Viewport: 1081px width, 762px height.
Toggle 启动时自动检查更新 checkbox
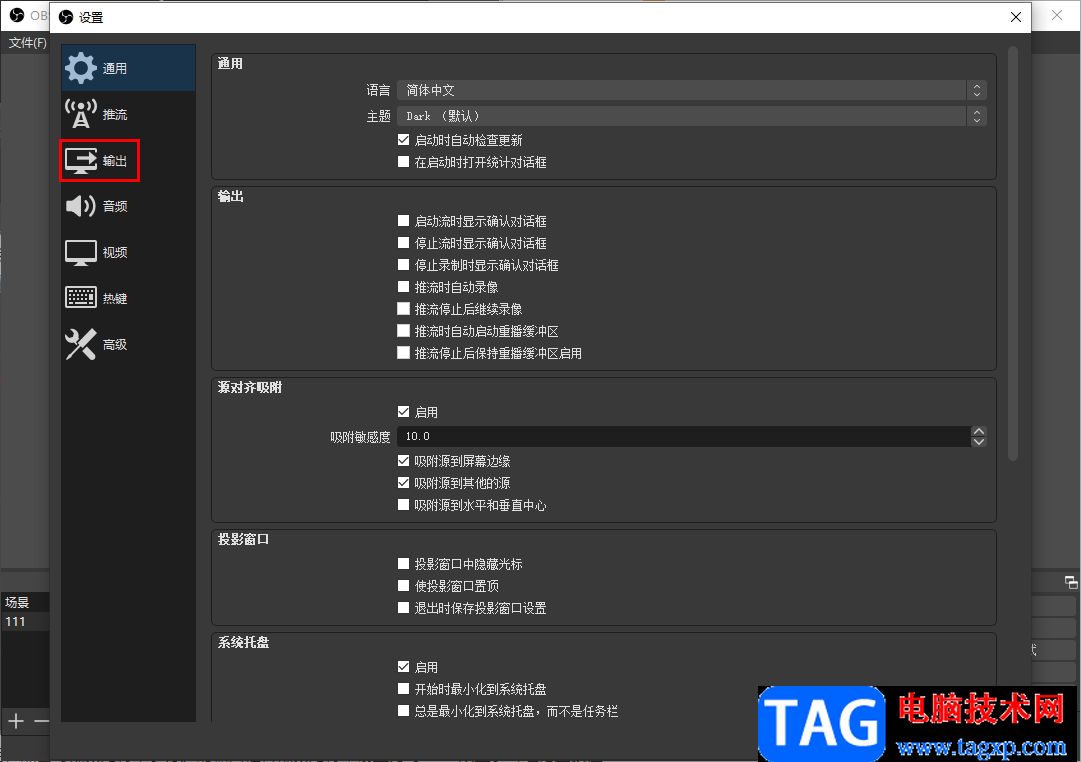click(x=404, y=140)
